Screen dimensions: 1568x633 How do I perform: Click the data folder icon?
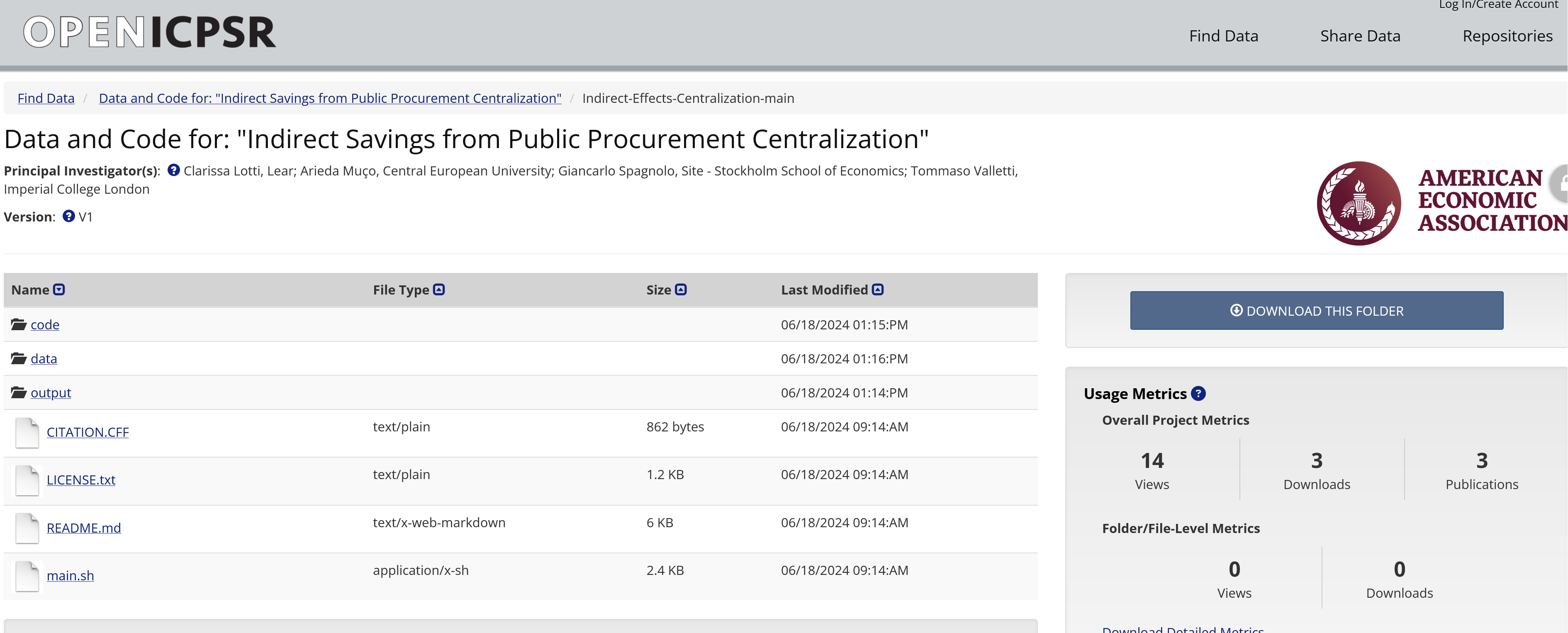click(x=18, y=358)
